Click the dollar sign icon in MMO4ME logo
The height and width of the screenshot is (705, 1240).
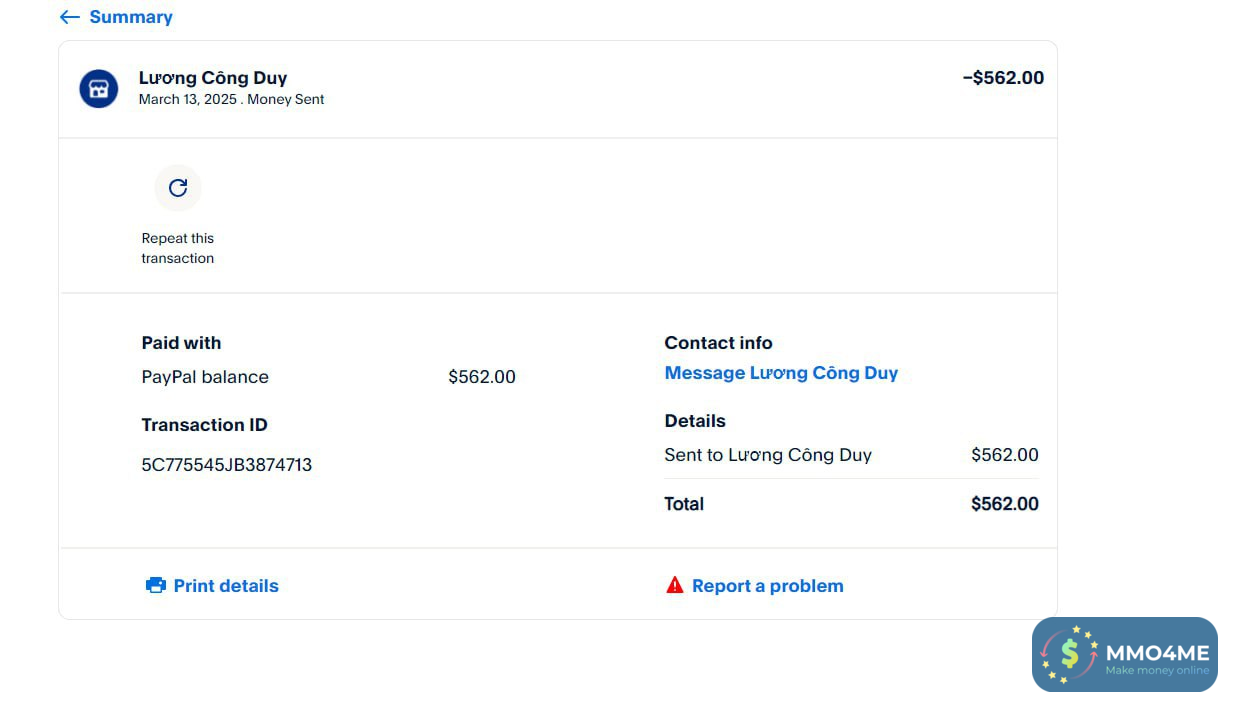(x=1070, y=653)
